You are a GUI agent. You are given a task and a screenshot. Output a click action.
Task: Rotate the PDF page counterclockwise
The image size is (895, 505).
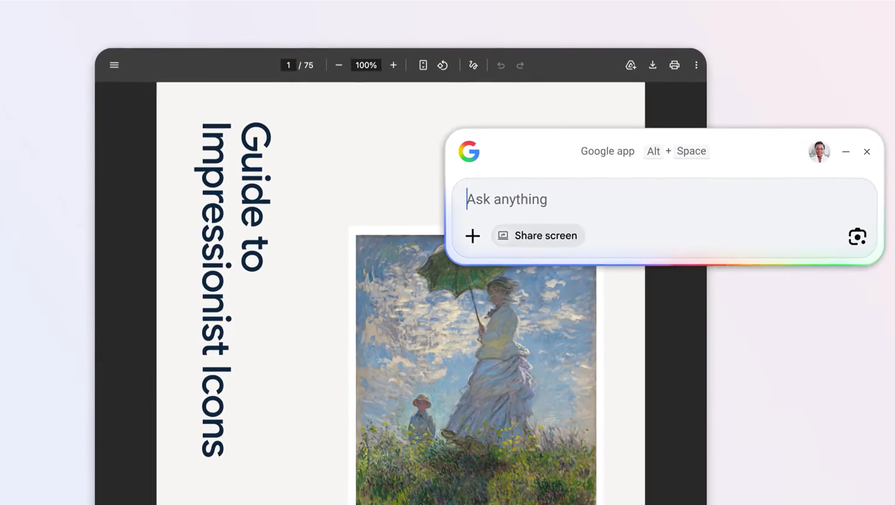click(x=443, y=65)
